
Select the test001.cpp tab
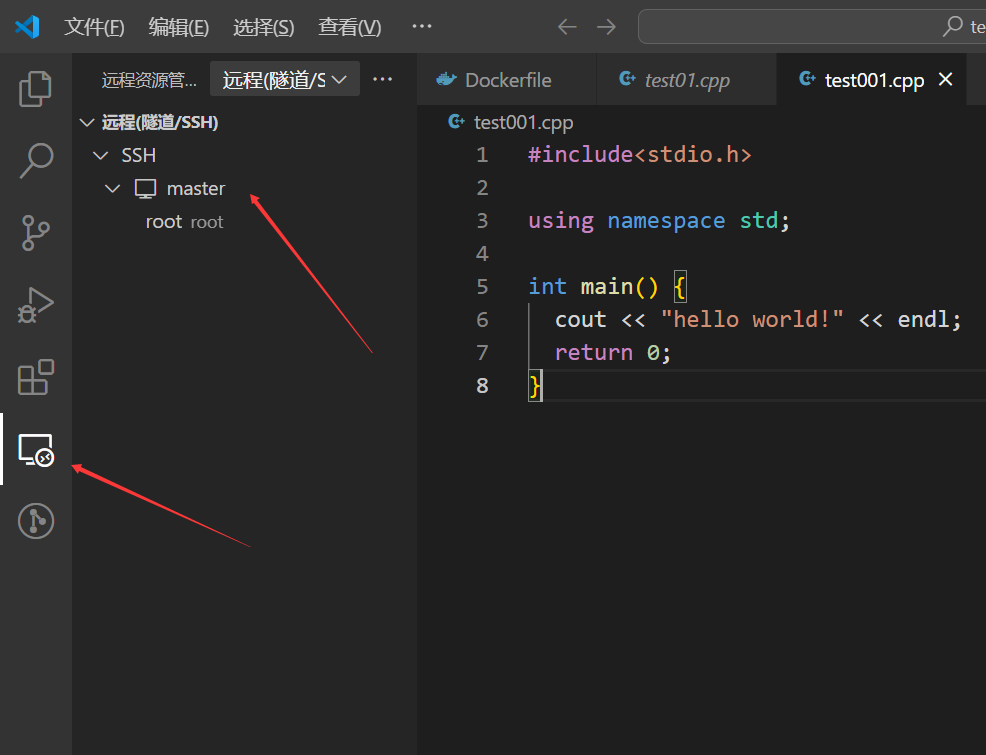click(874, 80)
